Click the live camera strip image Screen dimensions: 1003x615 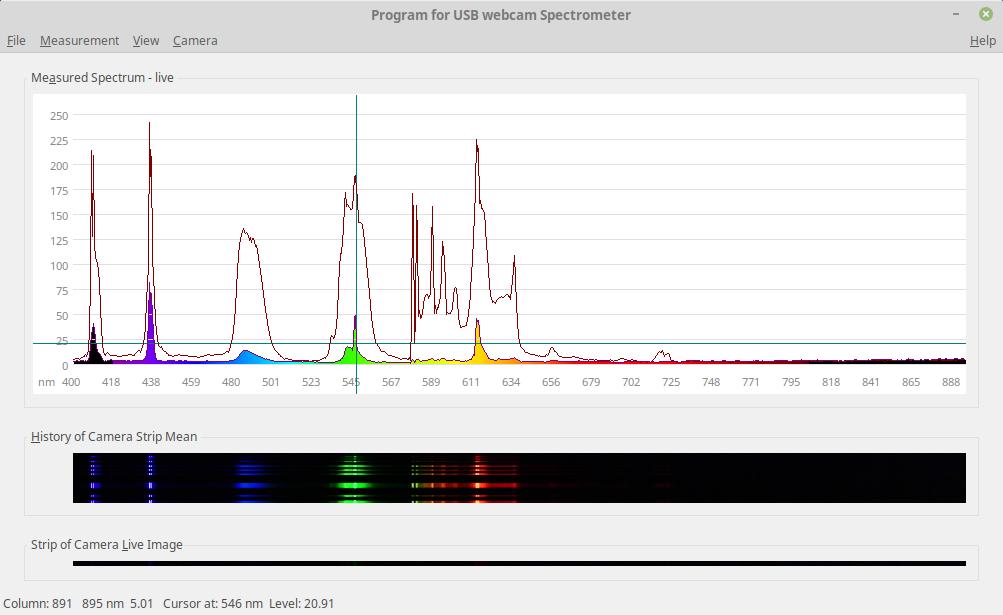point(519,564)
